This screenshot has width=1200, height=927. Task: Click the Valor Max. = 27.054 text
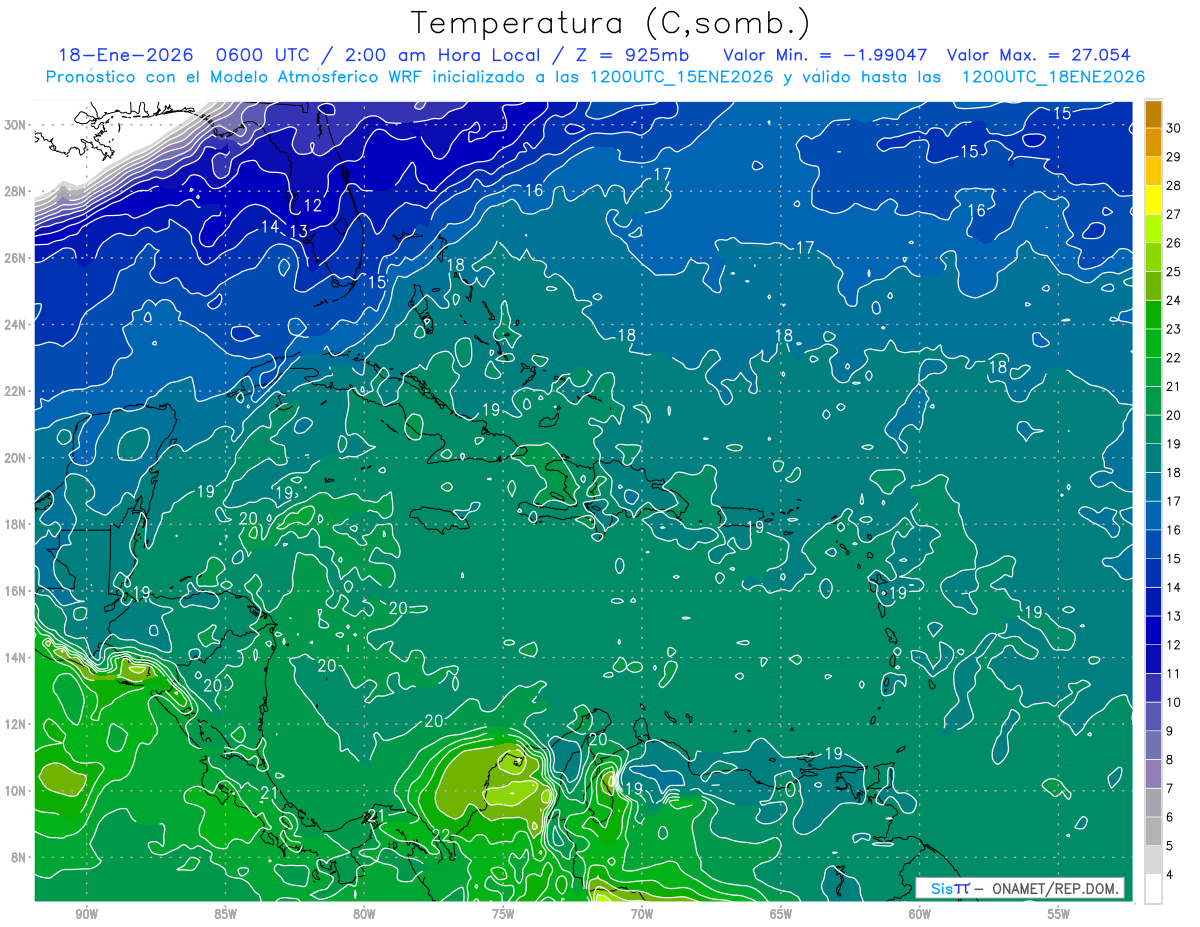click(1039, 55)
